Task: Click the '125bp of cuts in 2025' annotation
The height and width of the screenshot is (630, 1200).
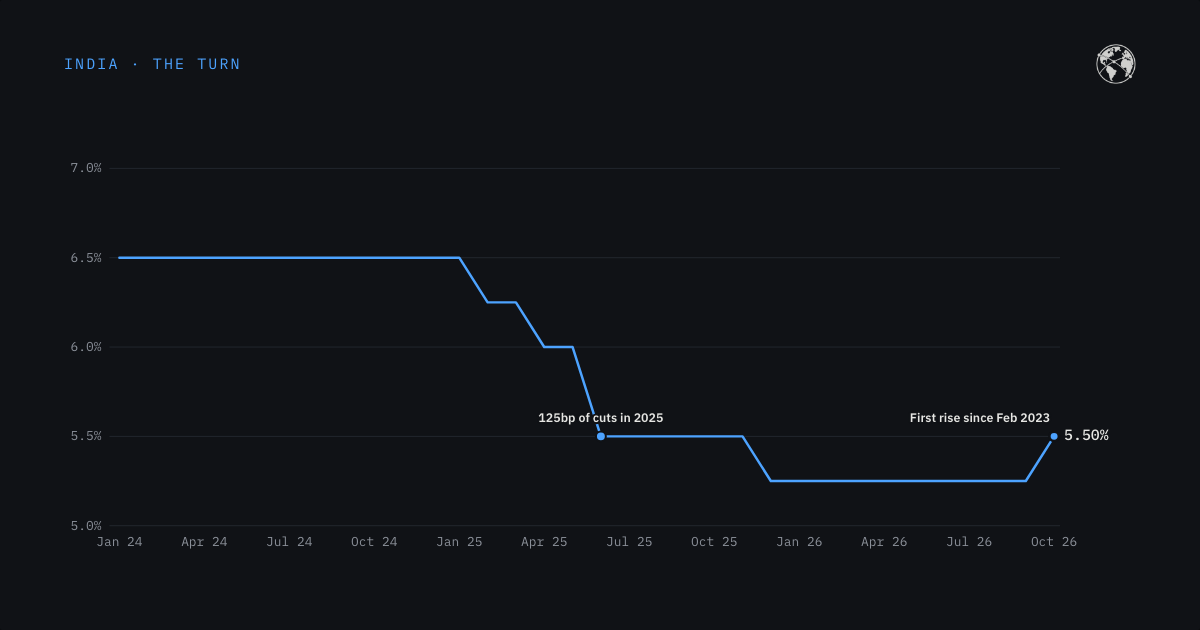Action: 601,418
